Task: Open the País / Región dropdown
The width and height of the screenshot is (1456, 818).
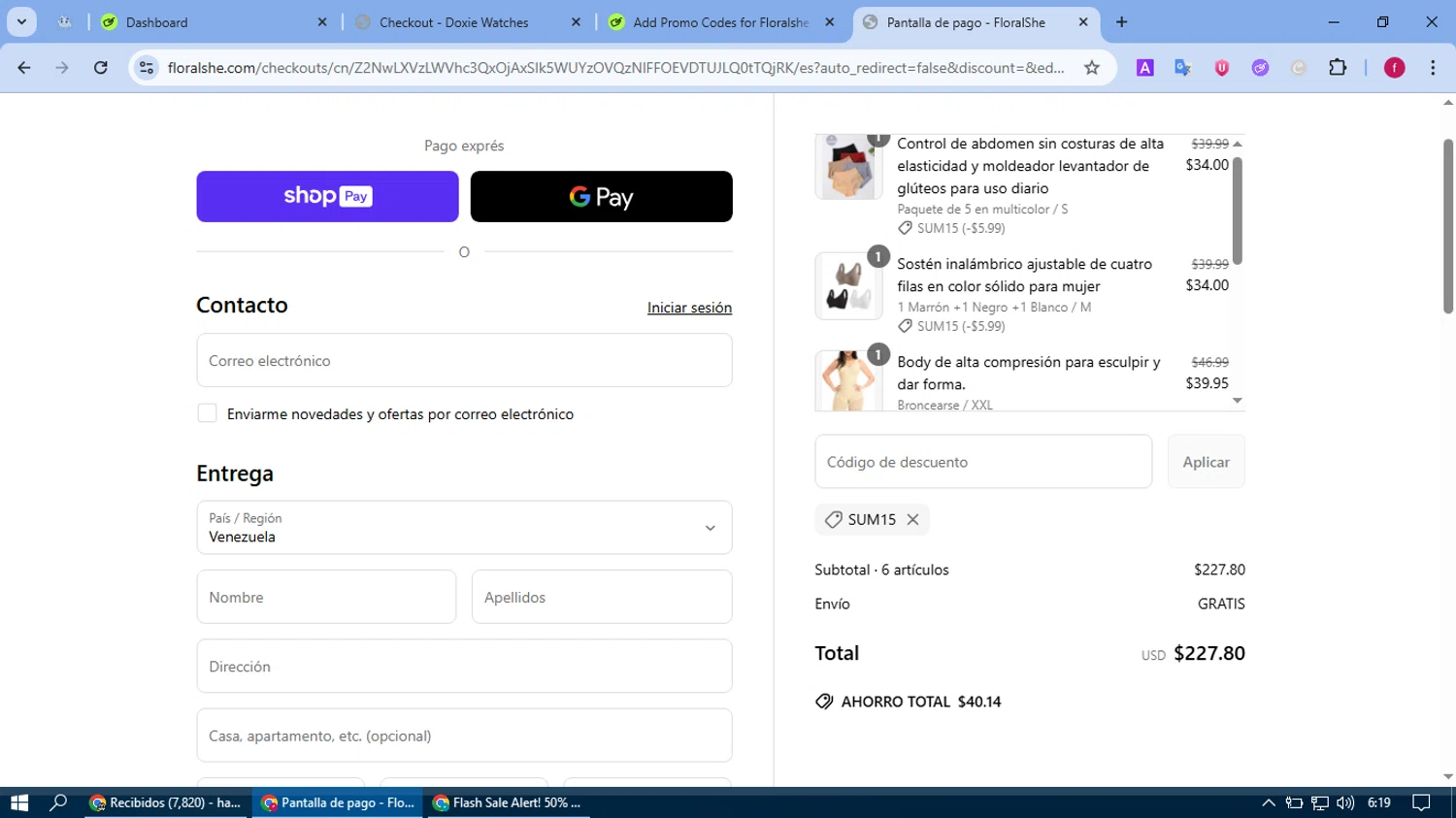Action: (464, 527)
